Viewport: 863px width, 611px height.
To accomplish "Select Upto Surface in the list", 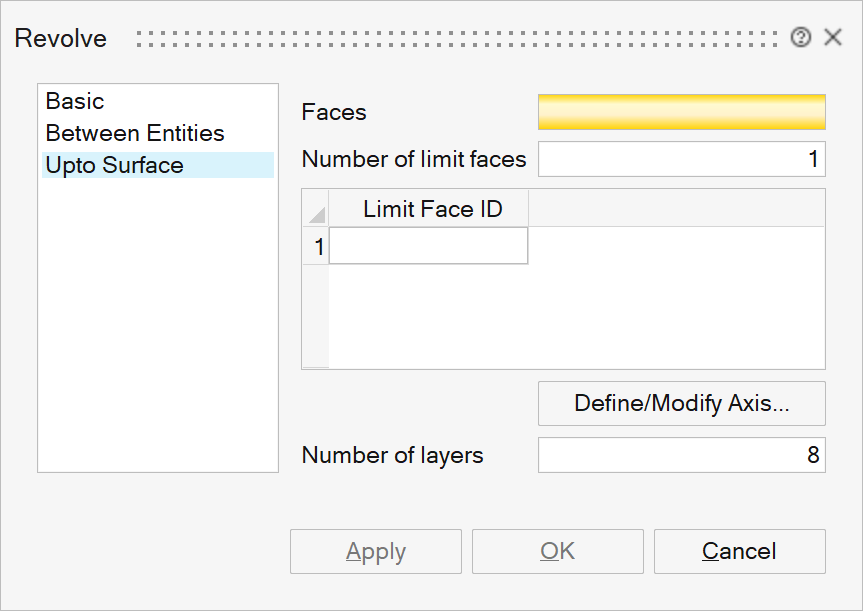I will coord(115,165).
